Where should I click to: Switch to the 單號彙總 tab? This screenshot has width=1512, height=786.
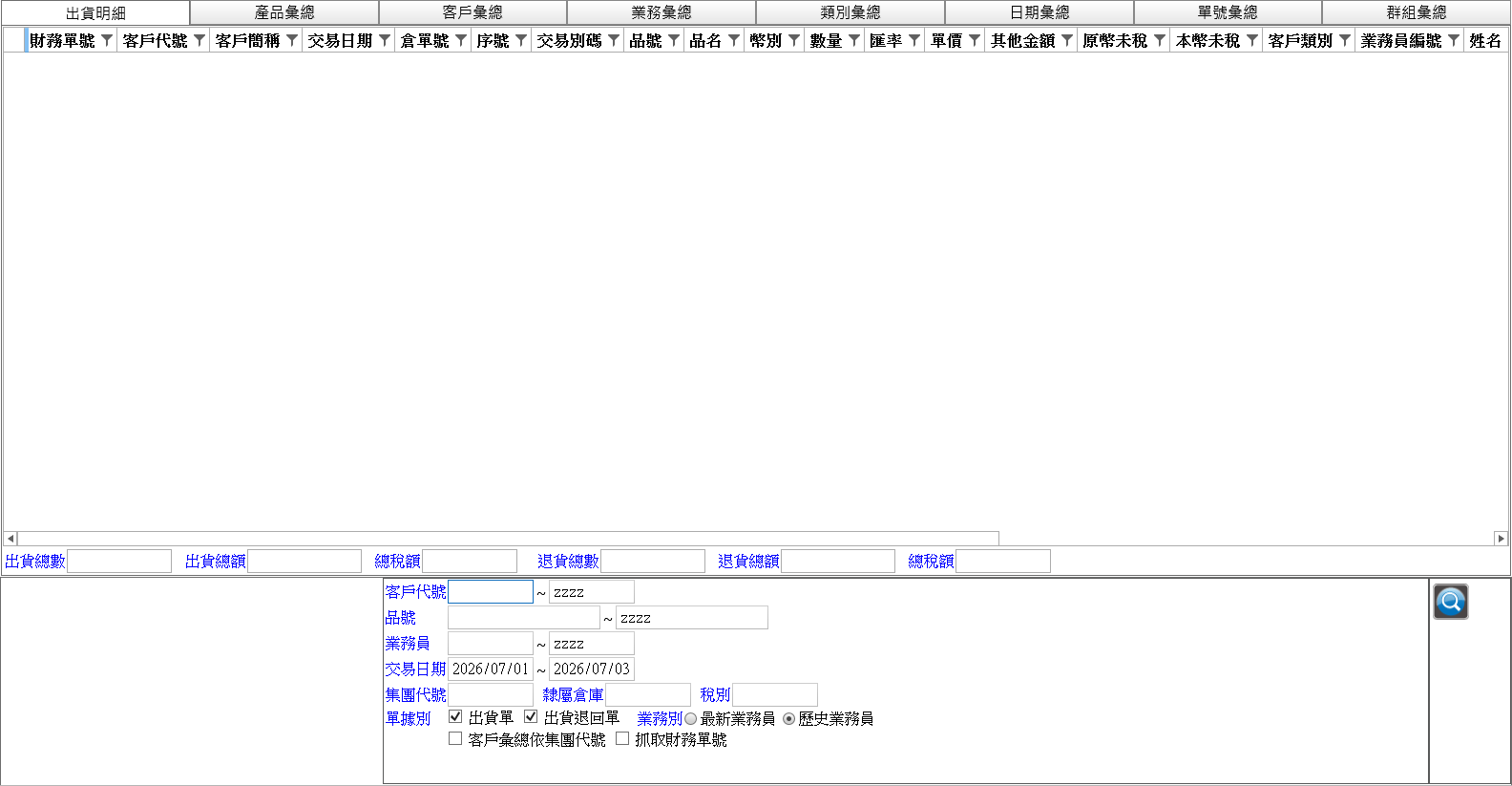click(1228, 12)
